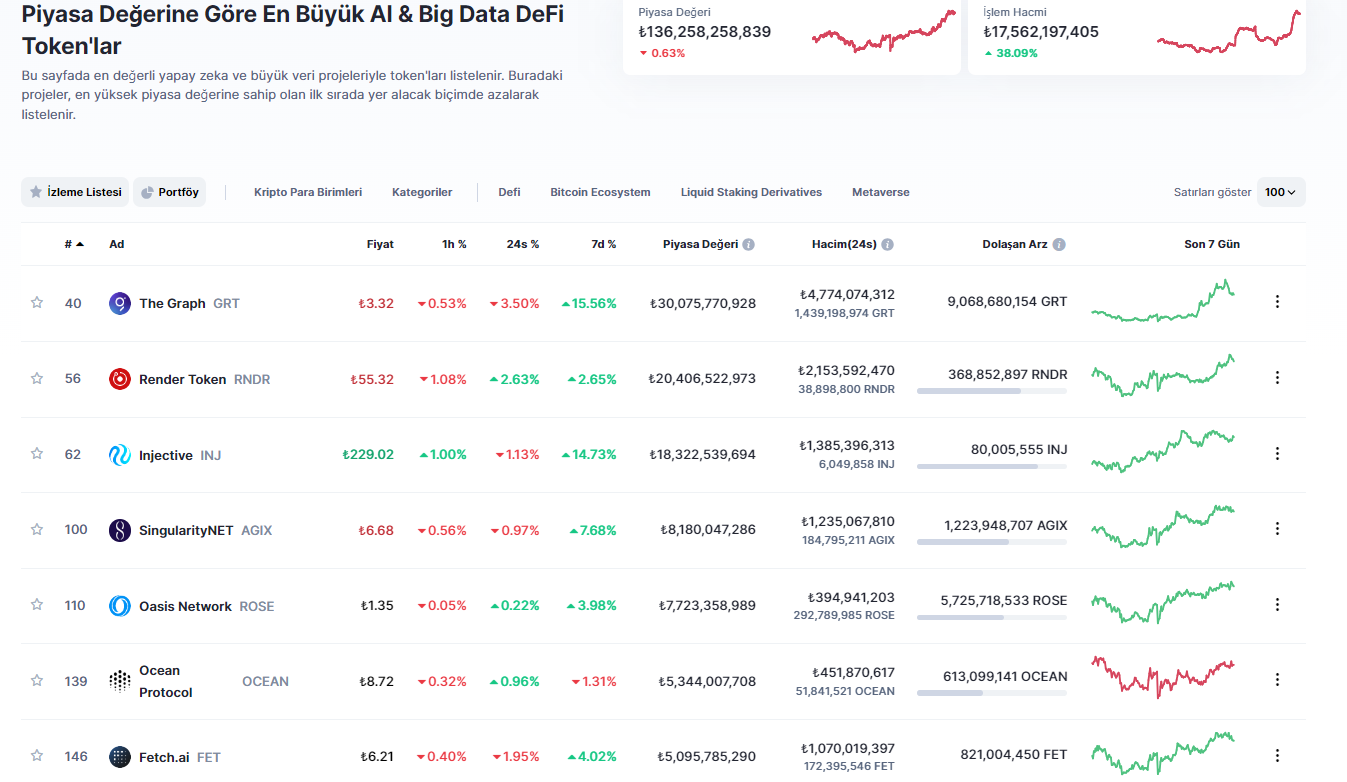Sort by the Dolaşan Arz column header
1347x782 pixels.
coord(1015,244)
